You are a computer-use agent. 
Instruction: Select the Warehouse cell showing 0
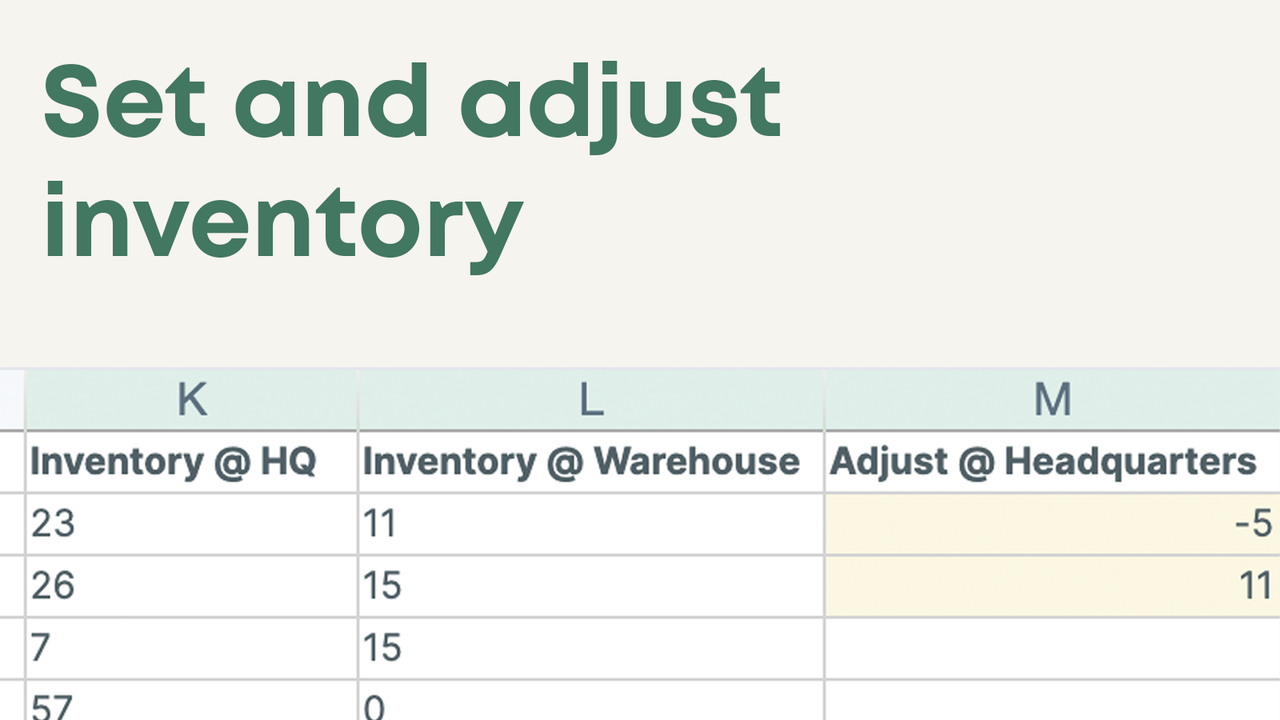point(590,705)
